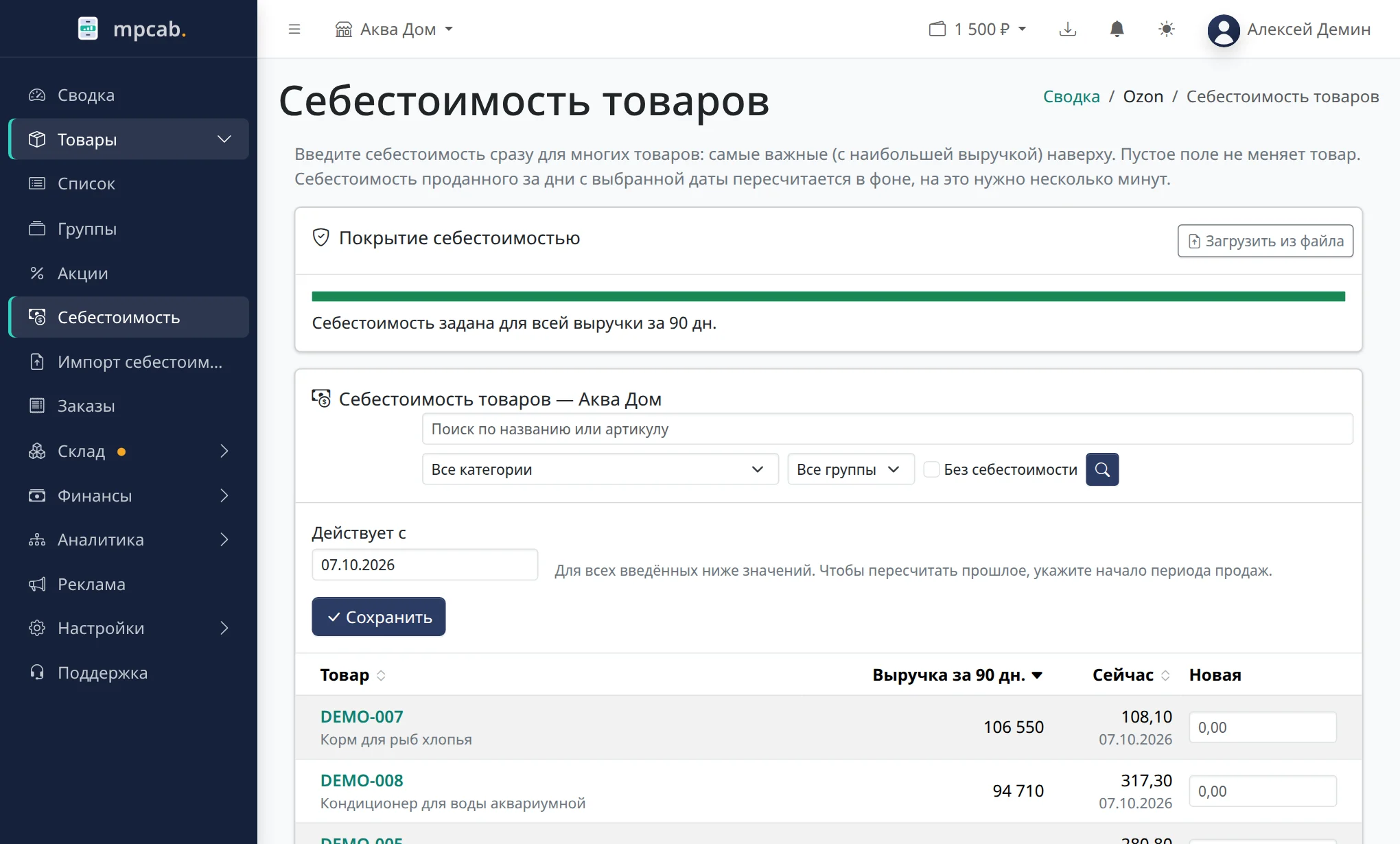Click Загрузить из файла button
Screen dimensions: 1400x844
click(1265, 241)
